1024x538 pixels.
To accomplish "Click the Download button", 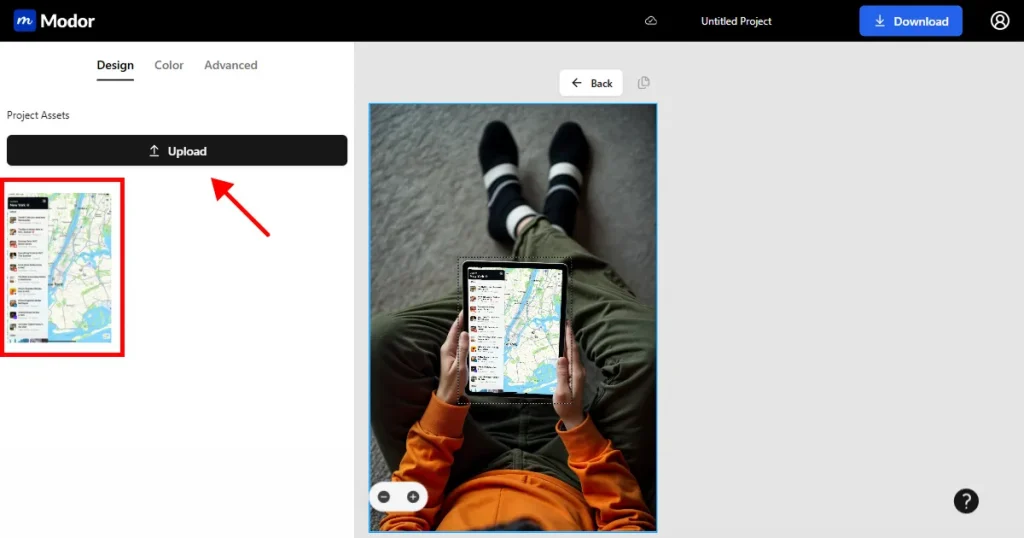I will 910,21.
